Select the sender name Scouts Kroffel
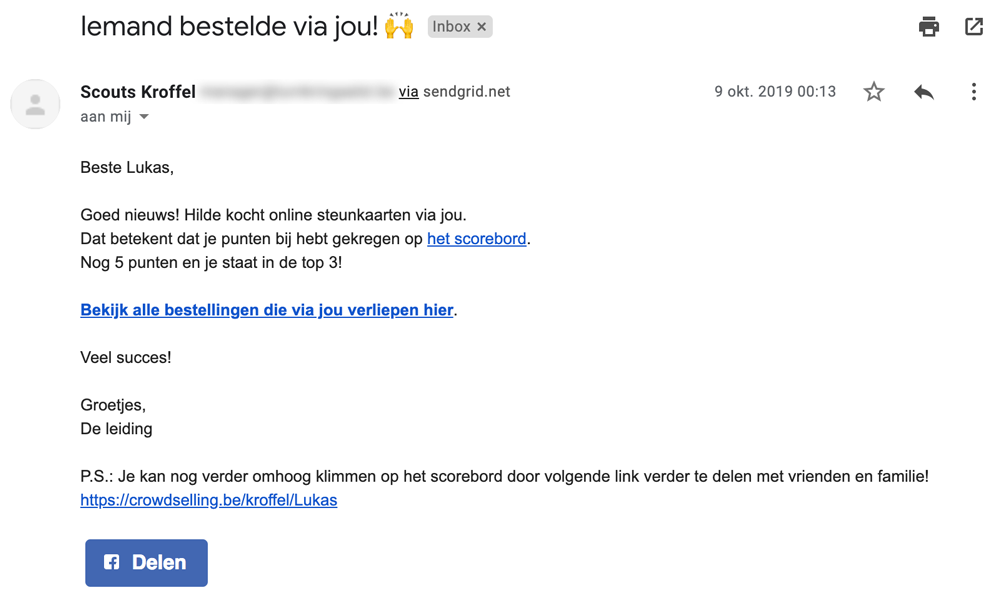 pos(138,92)
